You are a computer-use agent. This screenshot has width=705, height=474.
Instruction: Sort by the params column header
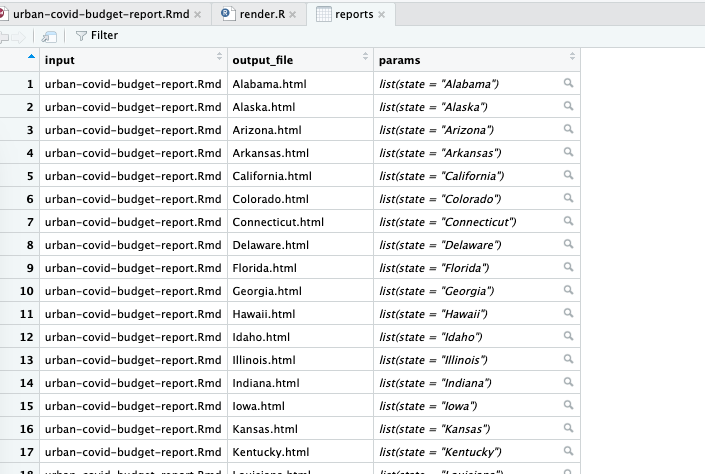tap(477, 60)
